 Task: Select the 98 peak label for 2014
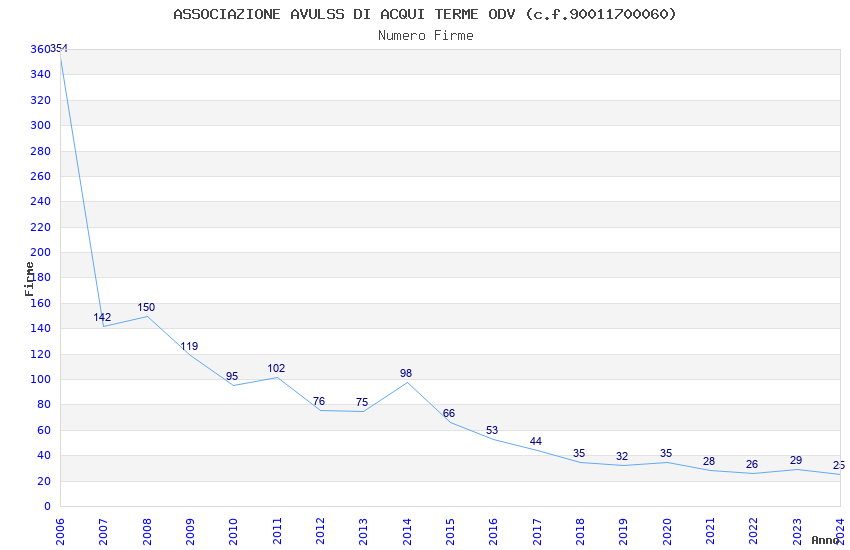click(x=406, y=373)
